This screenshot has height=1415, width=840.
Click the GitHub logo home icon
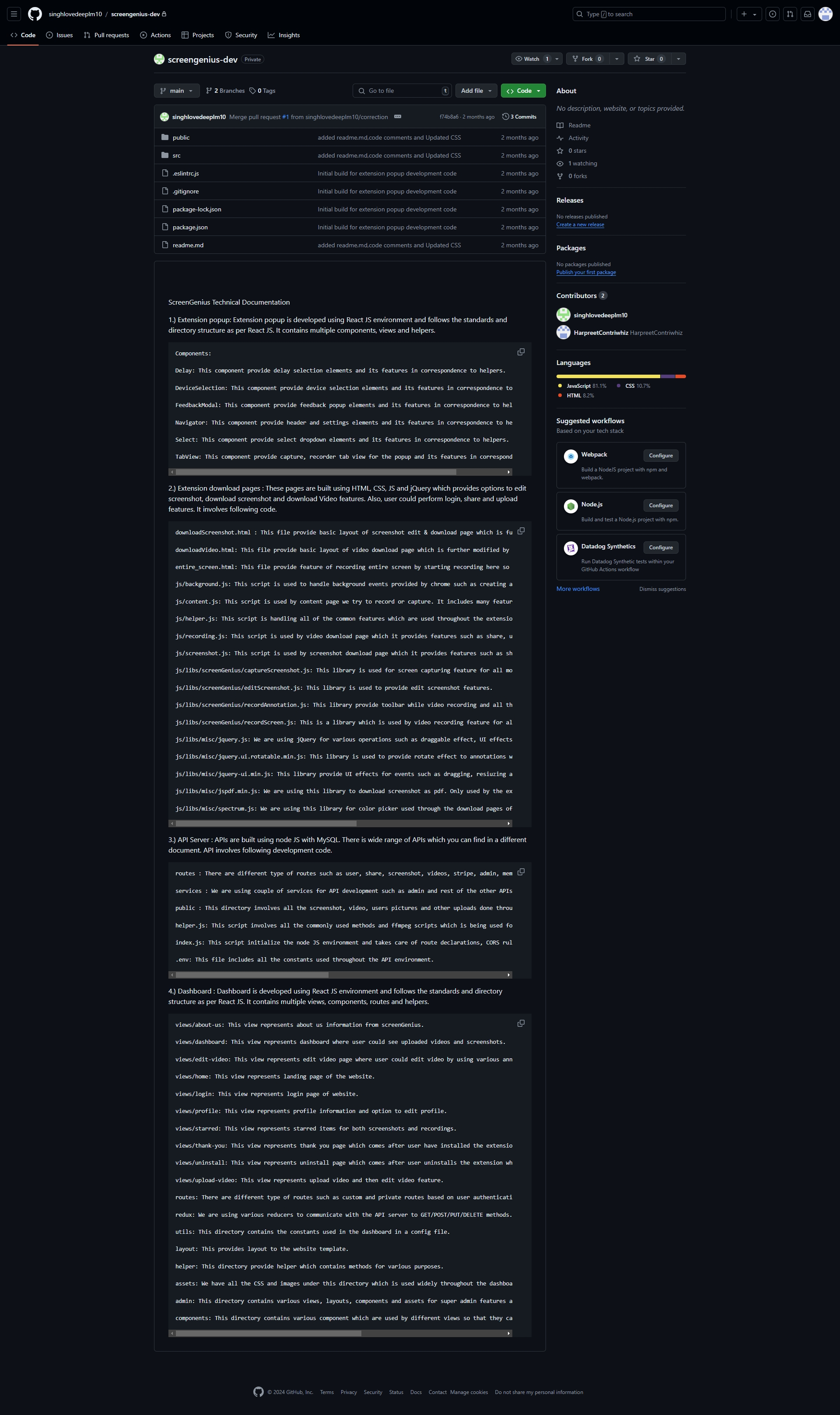pyautogui.click(x=35, y=14)
